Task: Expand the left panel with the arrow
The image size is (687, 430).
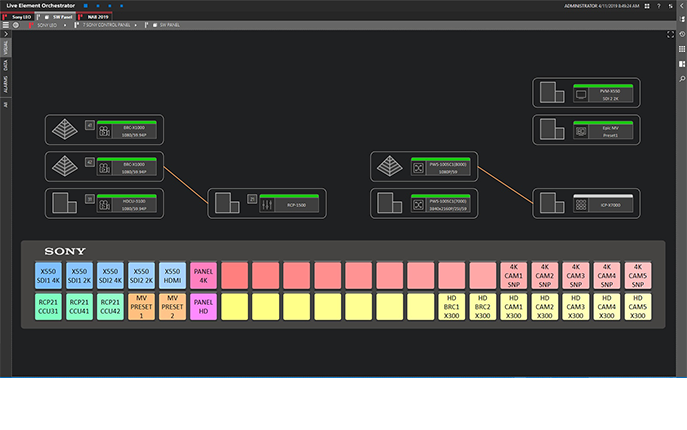Action: pyautogui.click(x=6, y=34)
